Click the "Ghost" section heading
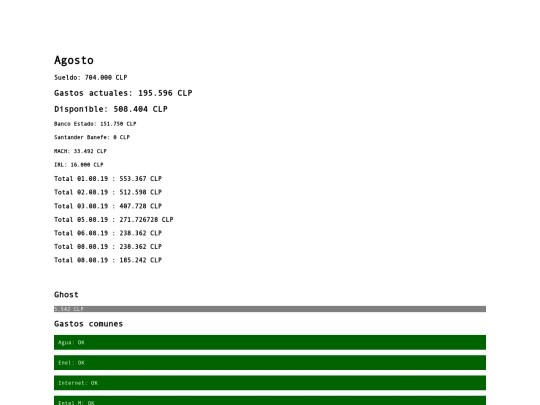The height and width of the screenshot is (405, 540). click(66, 295)
